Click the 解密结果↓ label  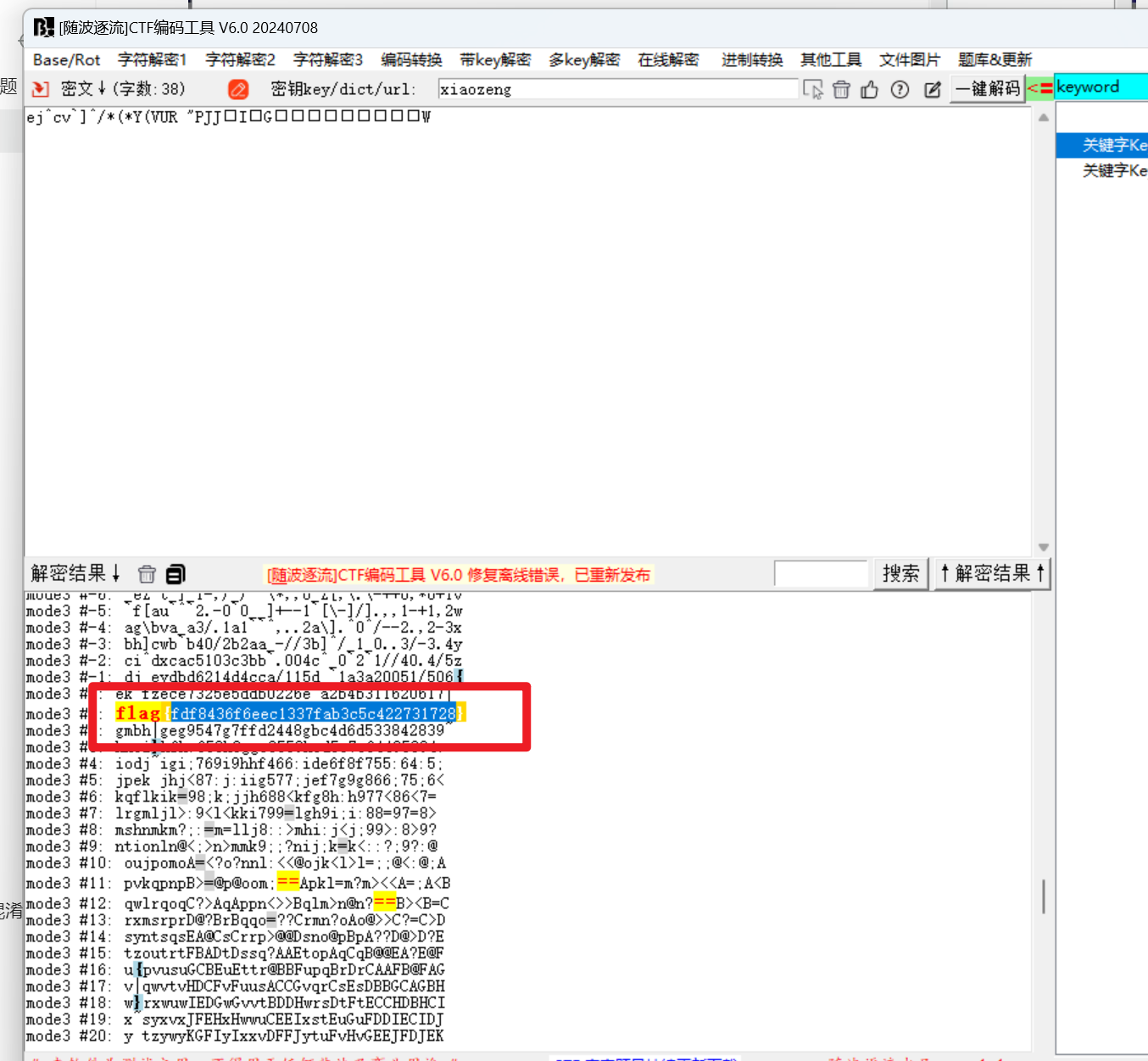76,574
